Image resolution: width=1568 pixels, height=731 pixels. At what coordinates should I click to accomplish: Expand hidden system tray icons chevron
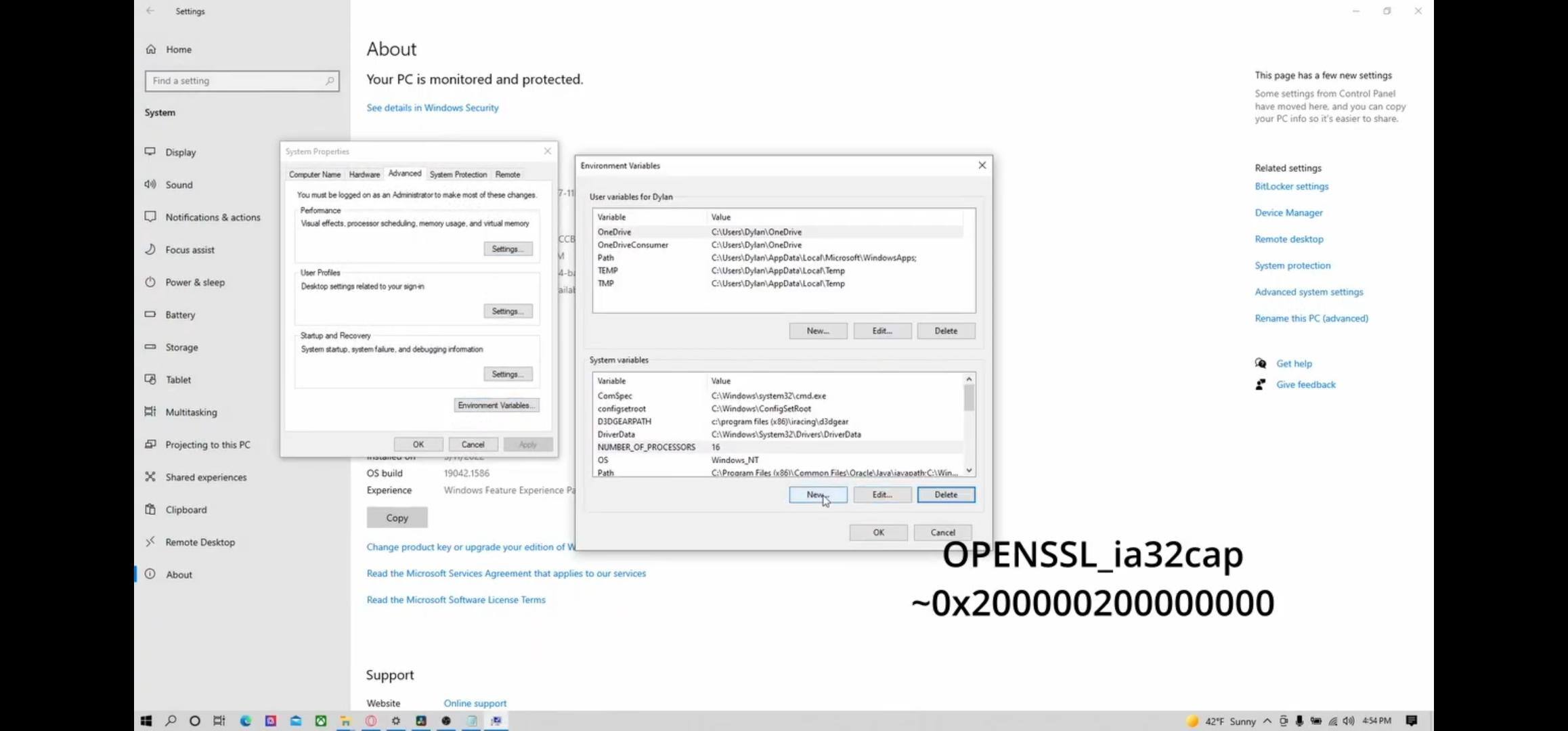(x=1267, y=721)
